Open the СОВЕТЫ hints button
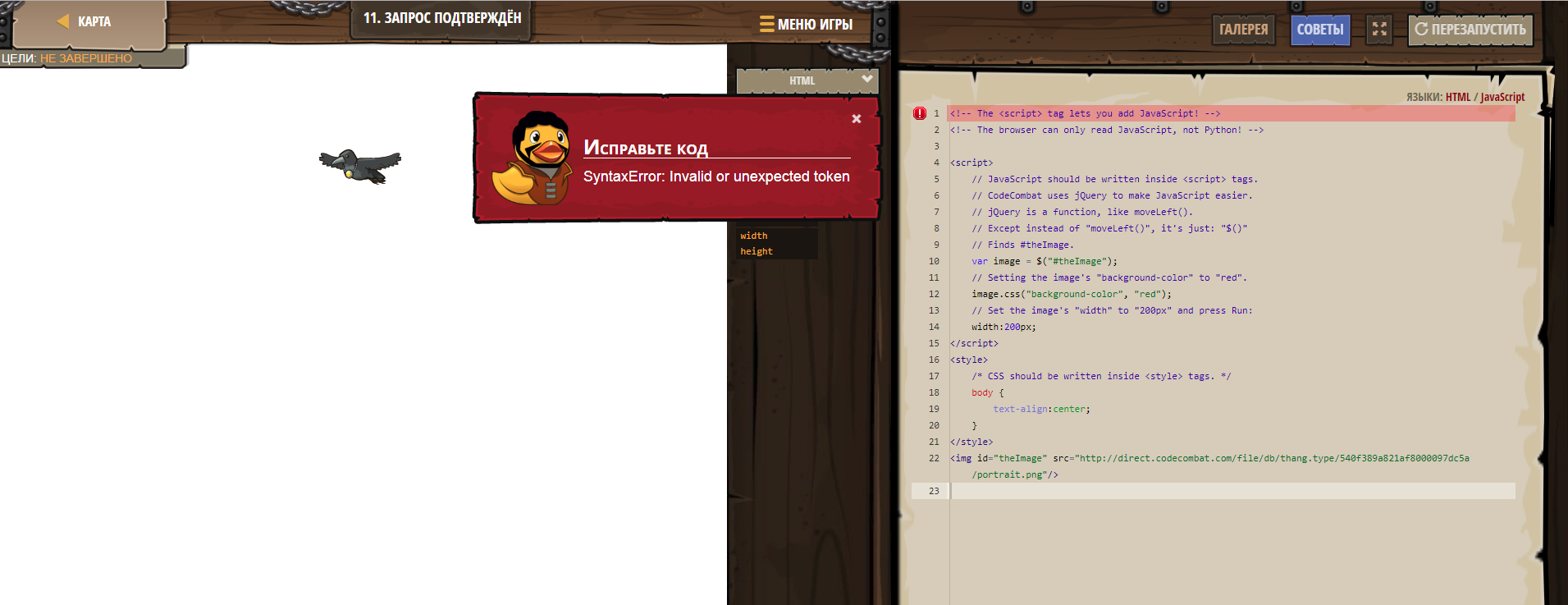 tap(1319, 30)
